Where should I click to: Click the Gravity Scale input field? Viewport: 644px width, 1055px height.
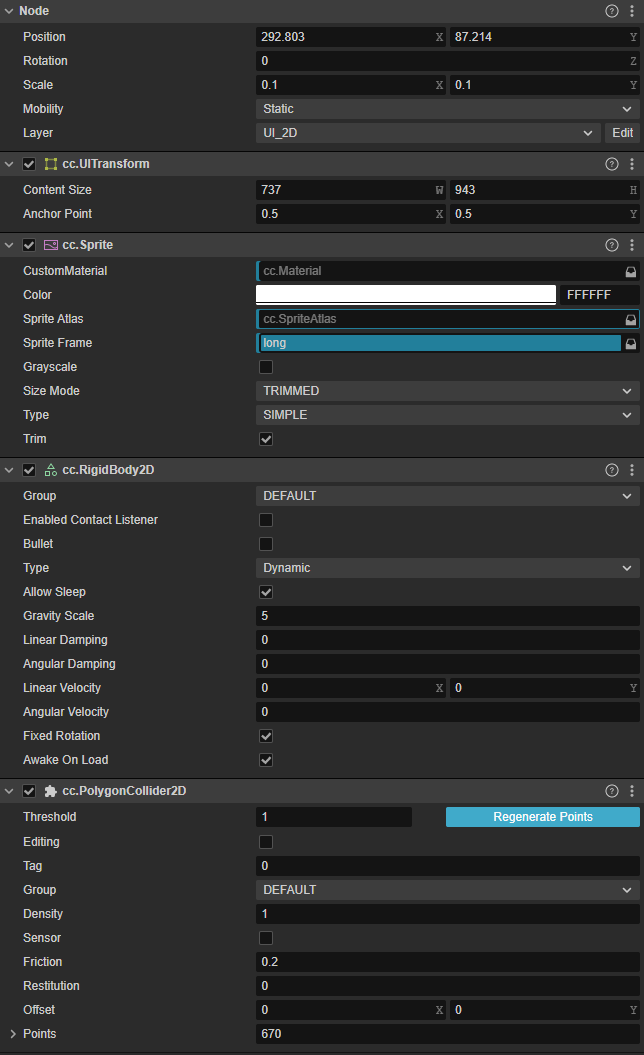point(447,616)
